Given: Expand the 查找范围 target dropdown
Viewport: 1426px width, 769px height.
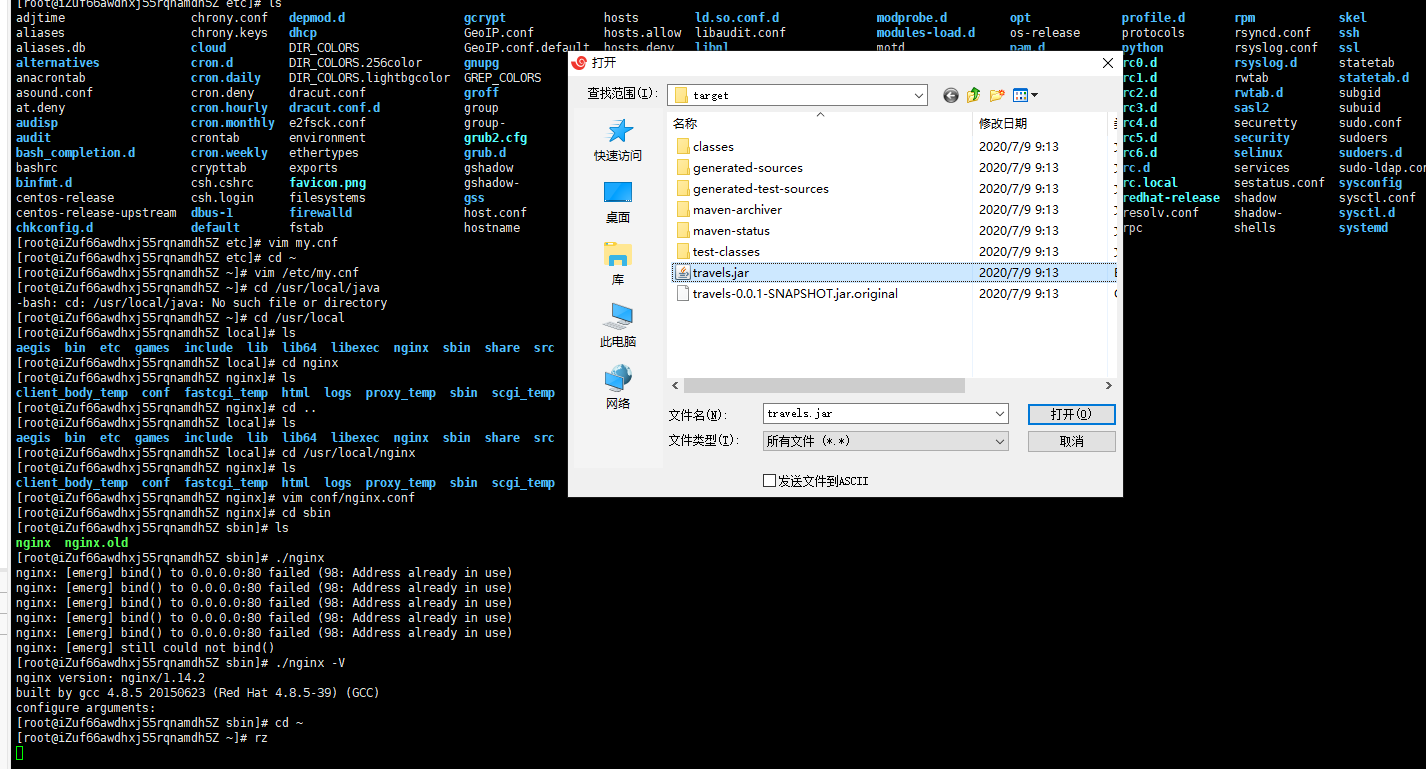Looking at the screenshot, I should 919,95.
